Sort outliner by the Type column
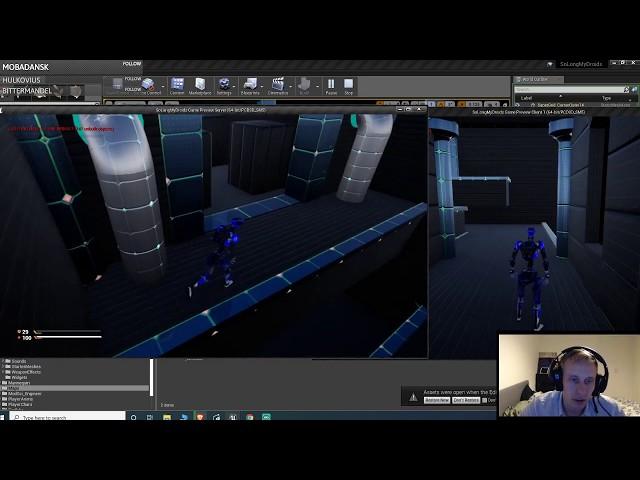640x480 pixels. [x=607, y=98]
